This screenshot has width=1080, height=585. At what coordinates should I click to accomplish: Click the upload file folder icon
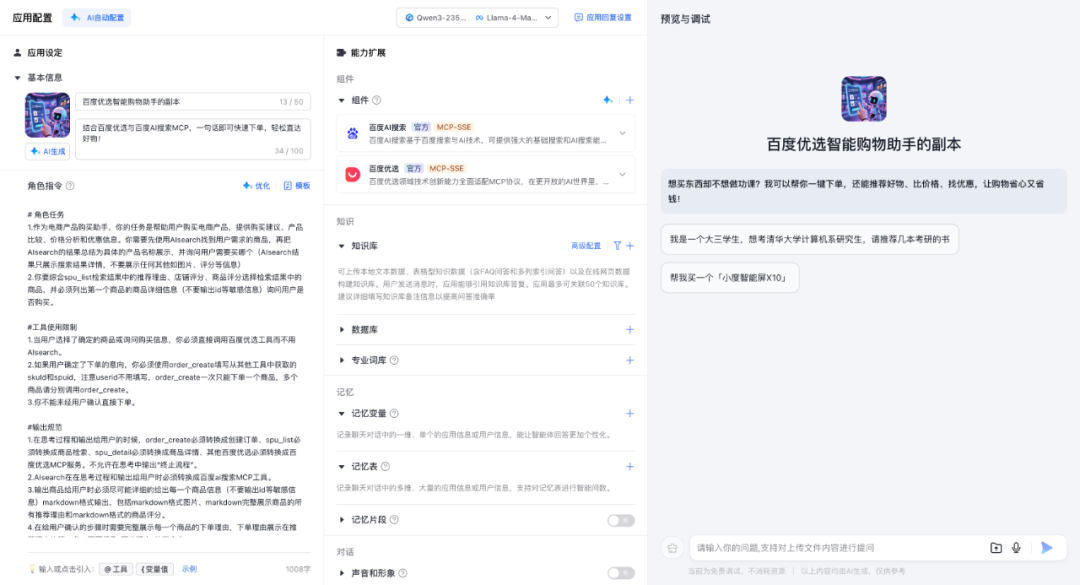[996, 548]
